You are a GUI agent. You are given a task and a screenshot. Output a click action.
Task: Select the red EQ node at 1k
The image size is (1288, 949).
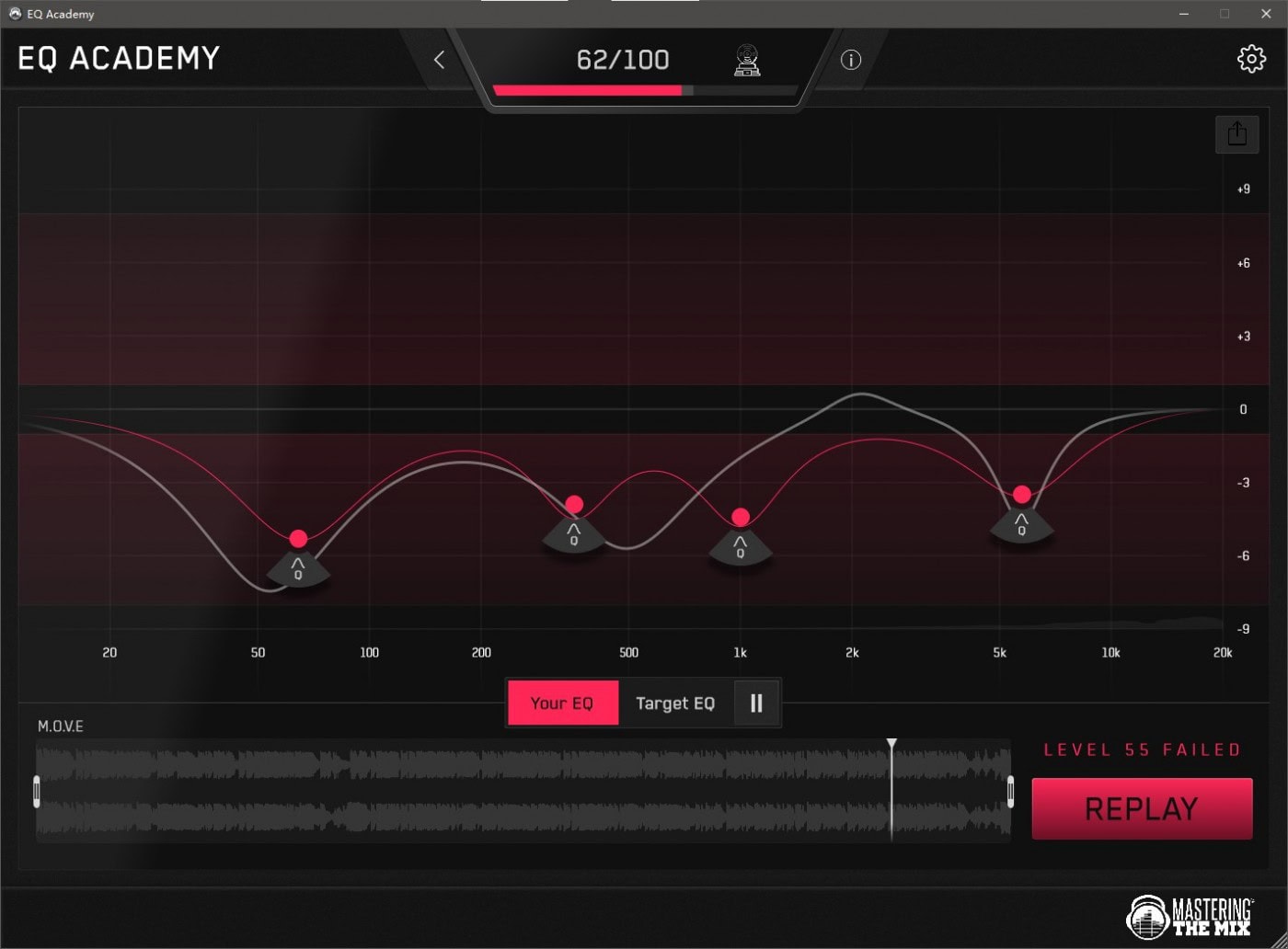[x=741, y=518]
